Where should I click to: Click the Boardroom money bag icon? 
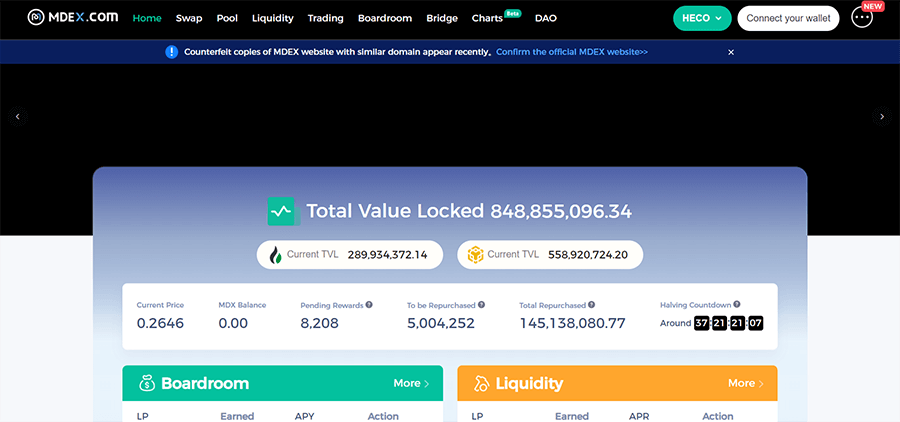[x=148, y=384]
